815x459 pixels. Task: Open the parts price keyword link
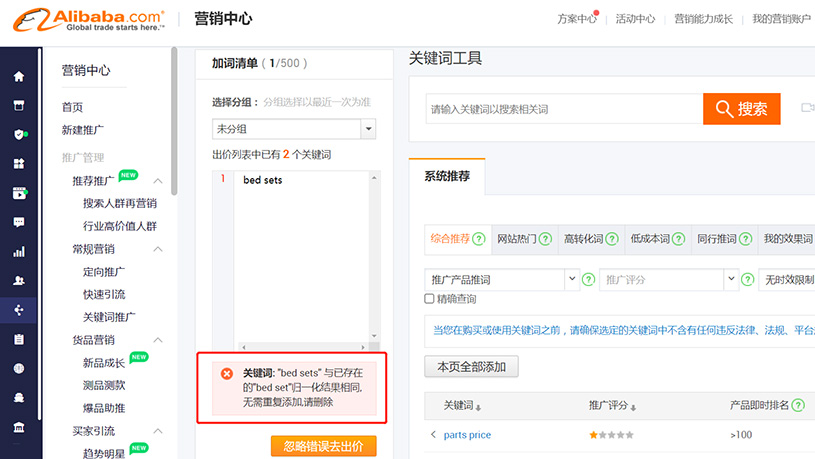pos(467,435)
